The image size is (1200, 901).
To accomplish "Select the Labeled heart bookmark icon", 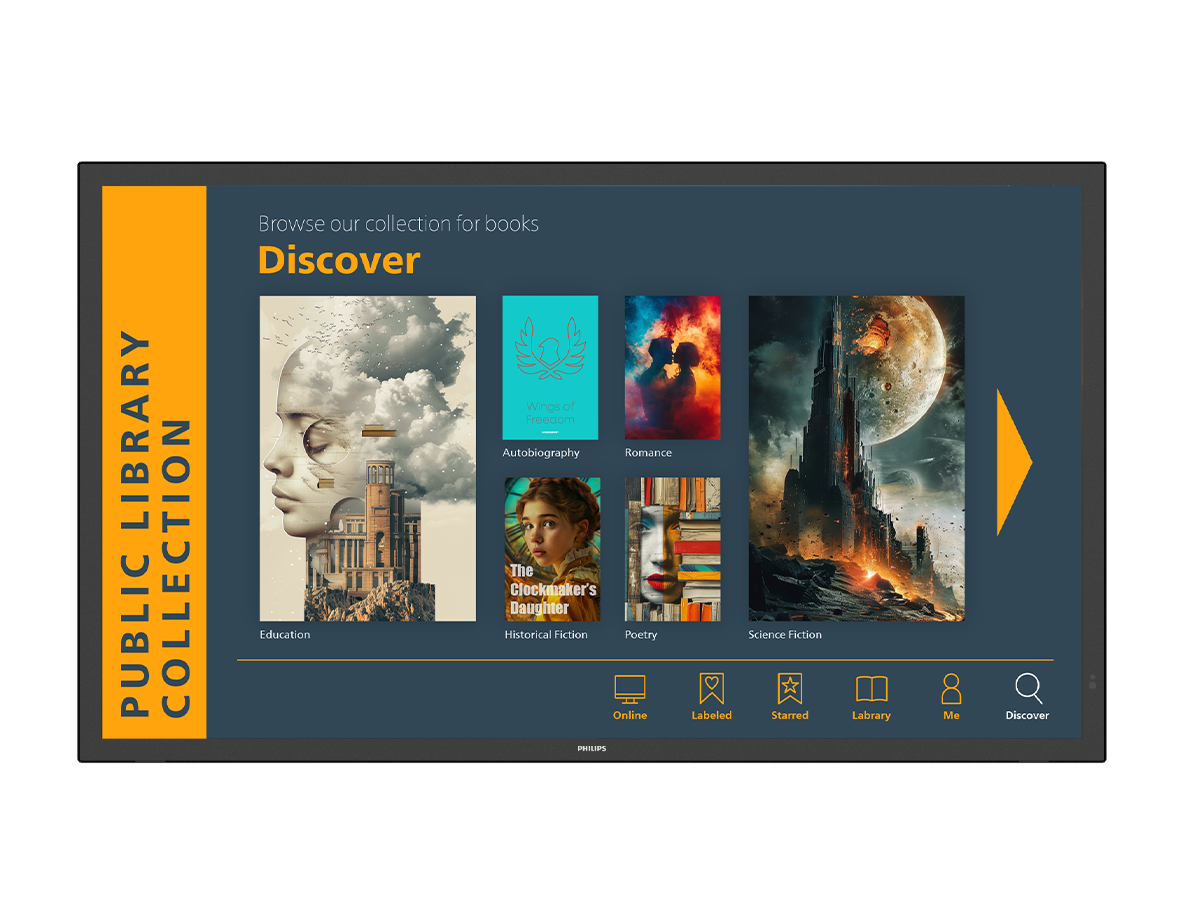I will tap(711, 689).
